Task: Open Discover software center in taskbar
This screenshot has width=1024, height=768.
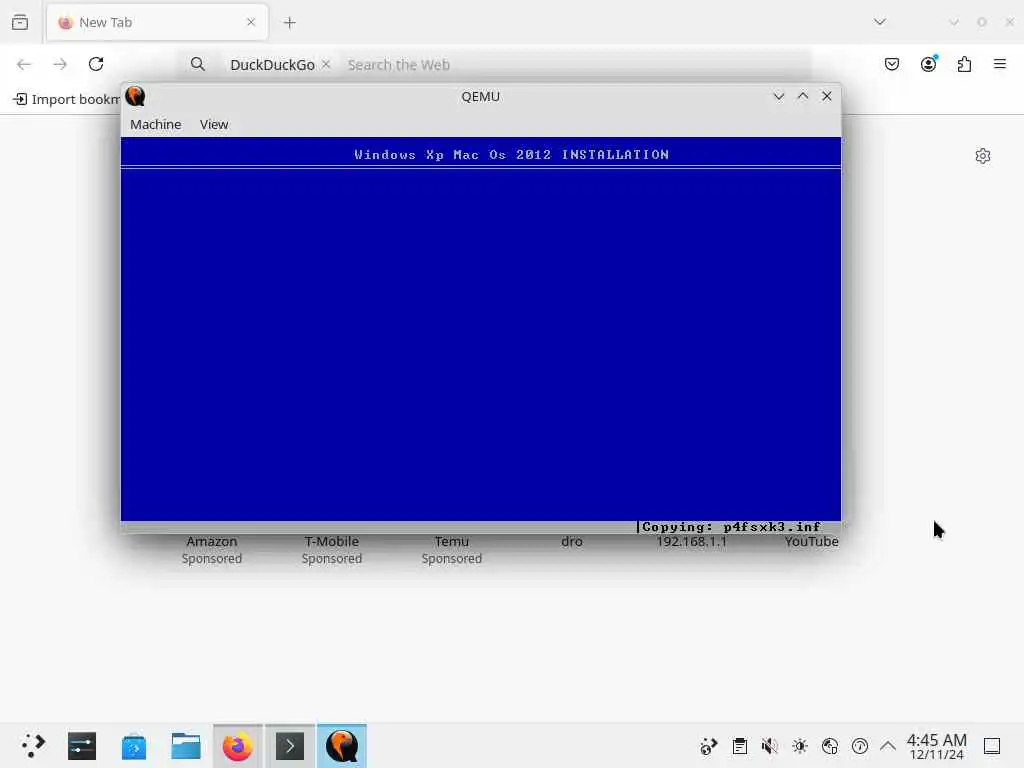Action: 134,746
